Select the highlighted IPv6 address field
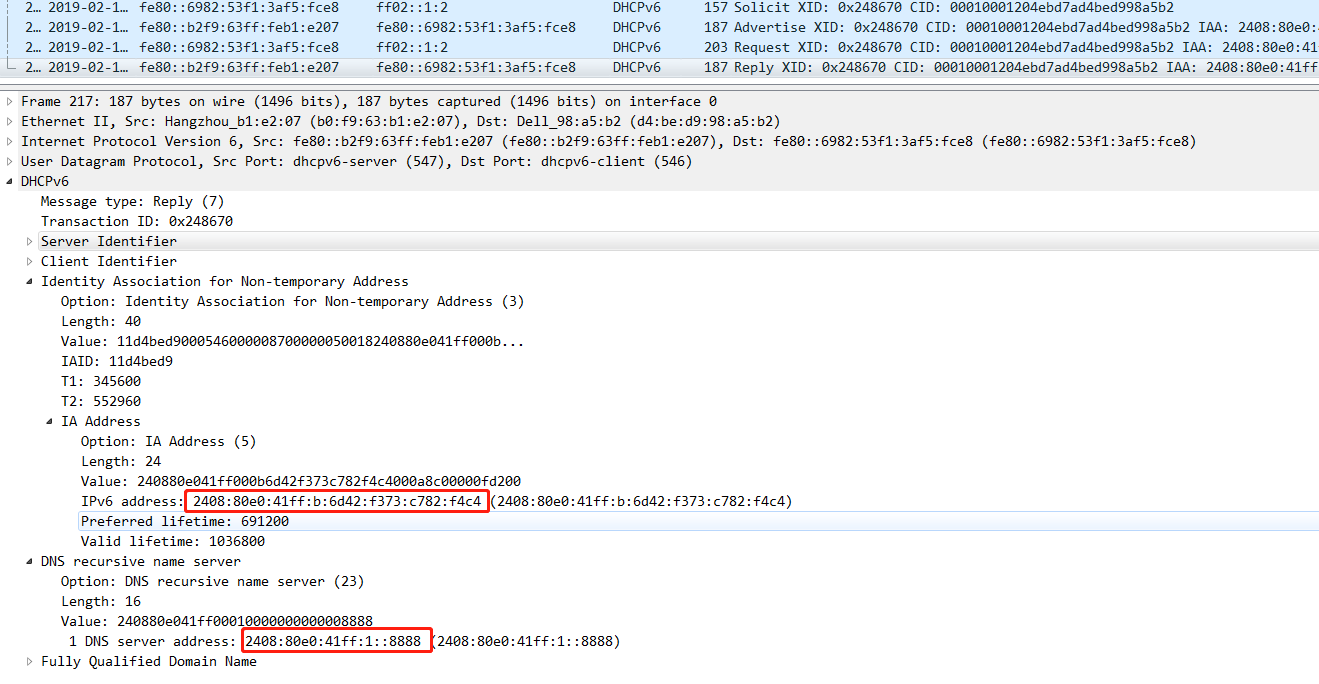The width and height of the screenshot is (1319, 684). [335, 501]
